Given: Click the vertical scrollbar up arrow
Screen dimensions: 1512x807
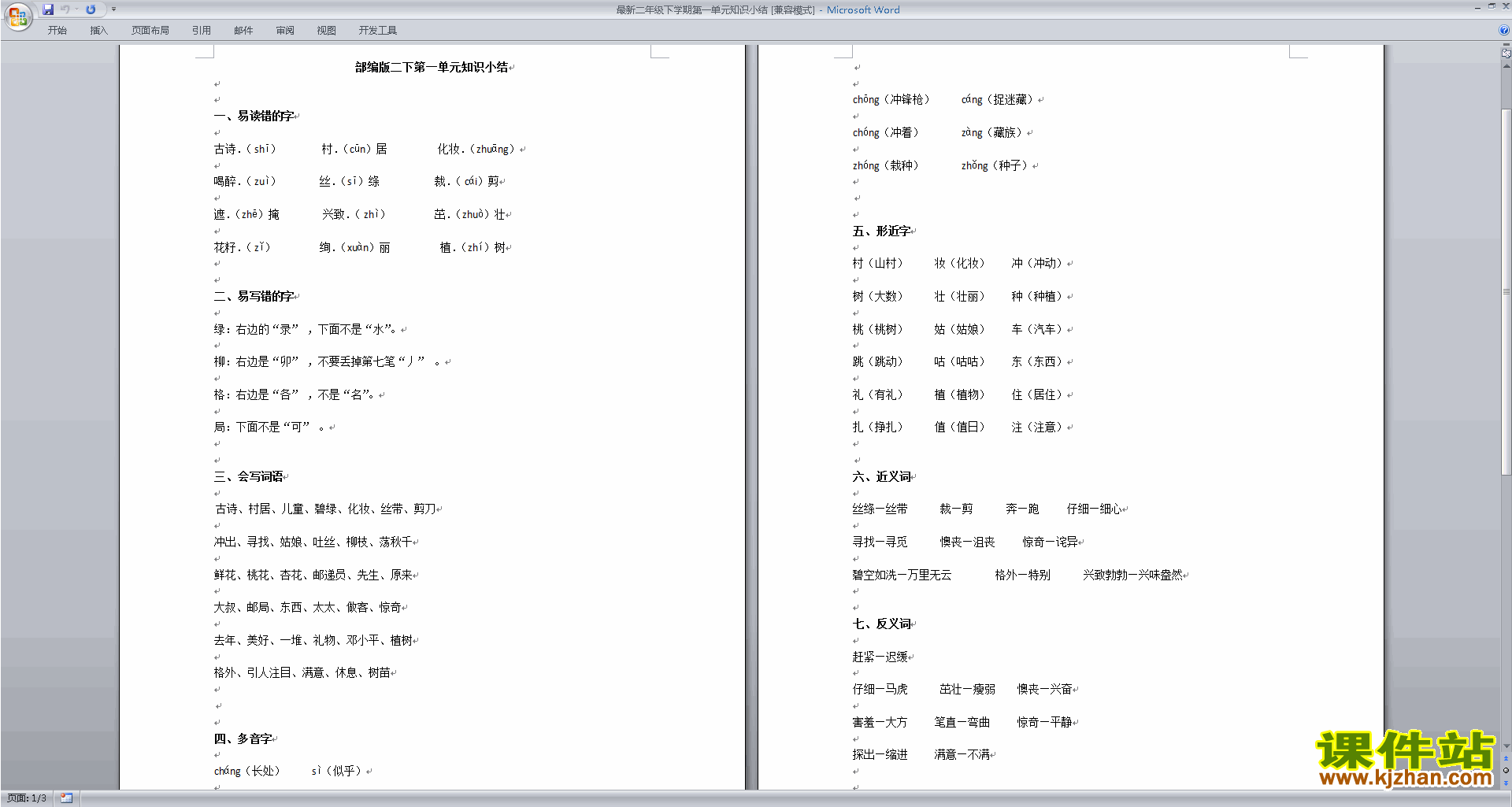Looking at the screenshot, I should 1506,66.
